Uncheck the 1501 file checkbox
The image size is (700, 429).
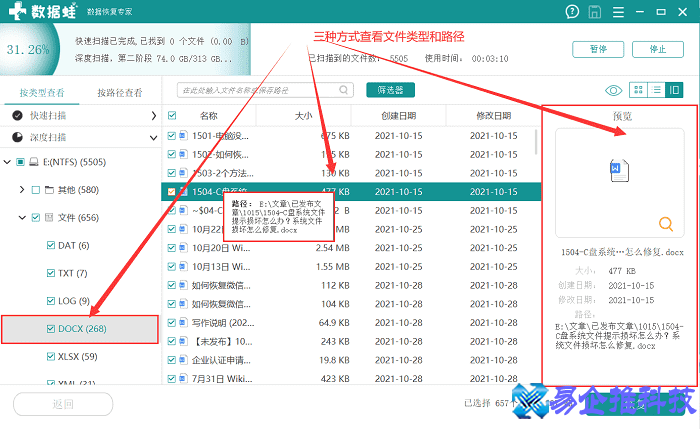(x=171, y=135)
